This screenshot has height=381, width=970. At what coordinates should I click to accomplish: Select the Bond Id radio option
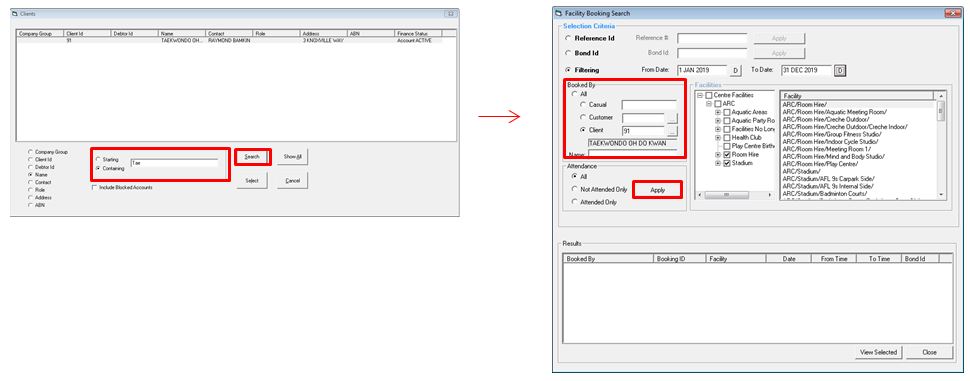click(569, 53)
